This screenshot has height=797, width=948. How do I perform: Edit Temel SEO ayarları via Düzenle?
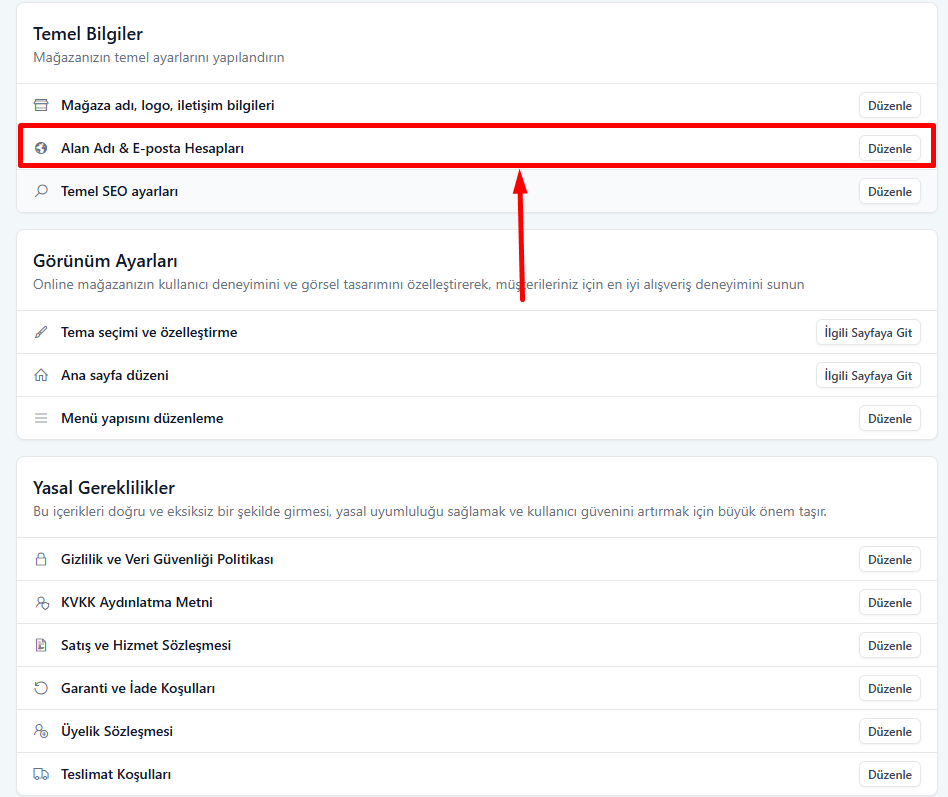[x=889, y=191]
